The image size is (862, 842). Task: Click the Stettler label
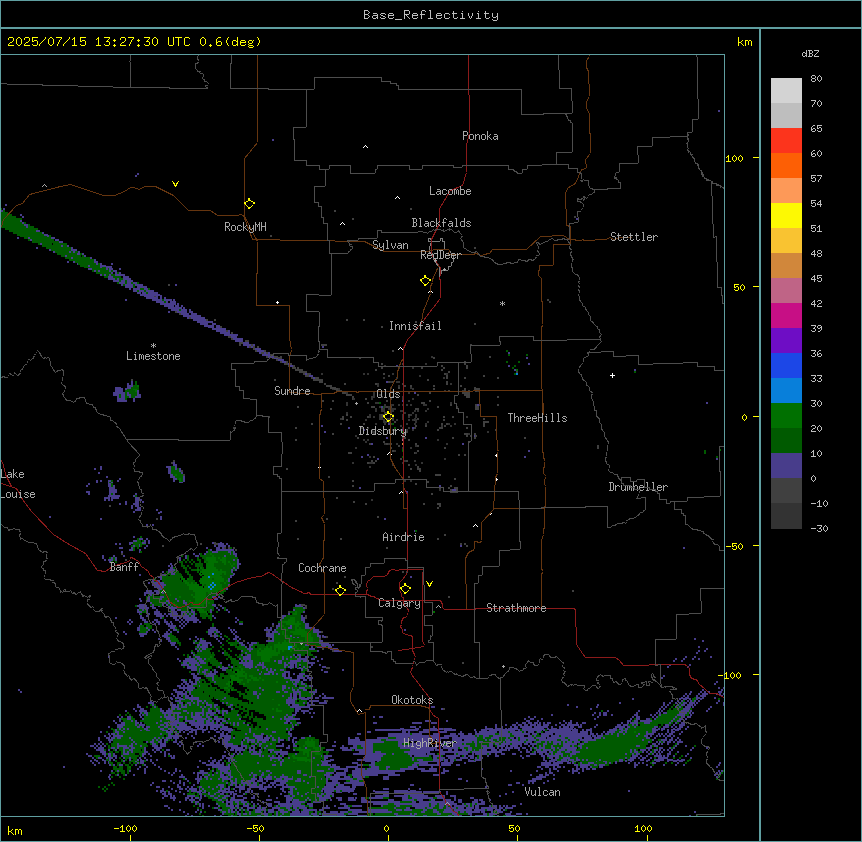click(x=633, y=237)
